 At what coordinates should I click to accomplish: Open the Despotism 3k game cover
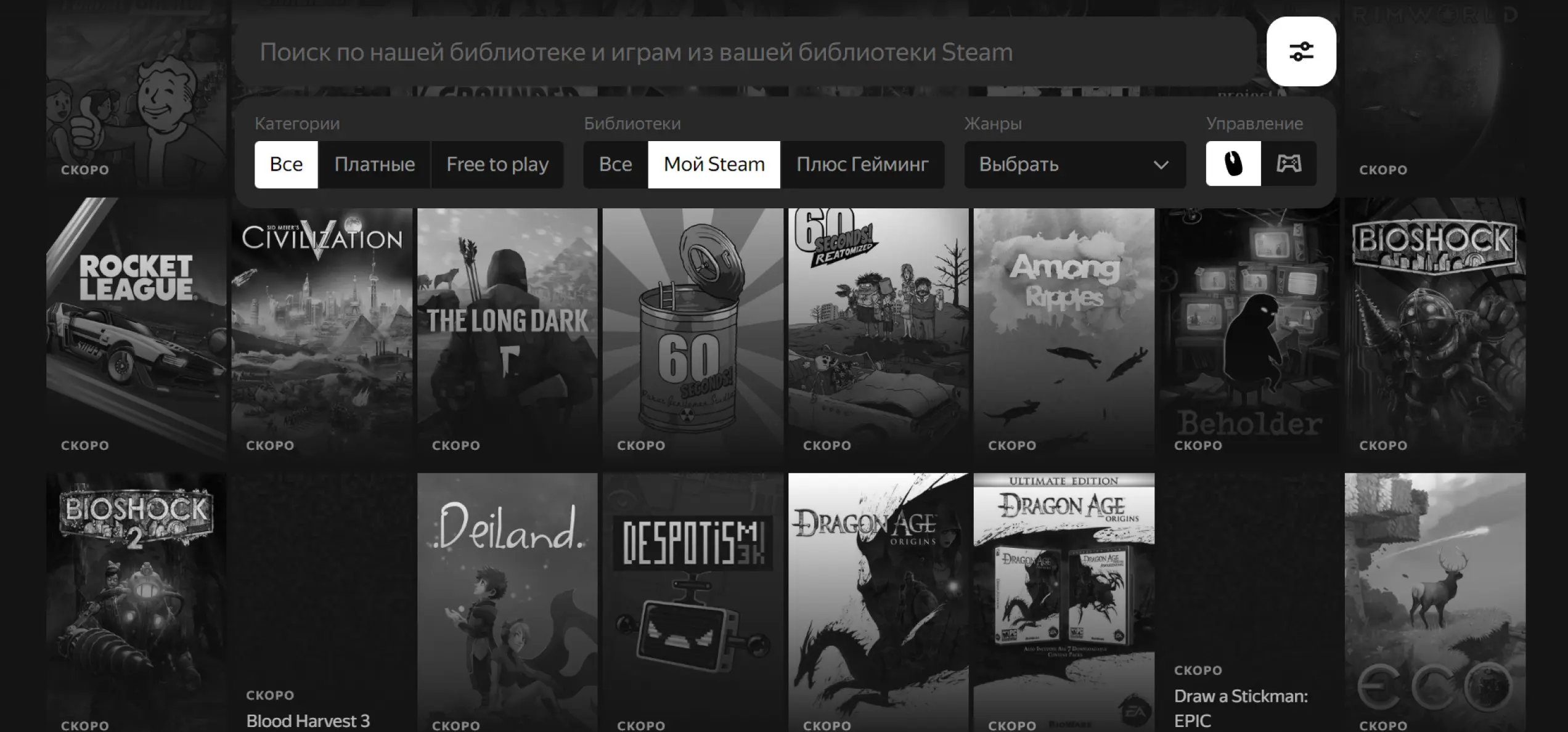pyautogui.click(x=693, y=601)
